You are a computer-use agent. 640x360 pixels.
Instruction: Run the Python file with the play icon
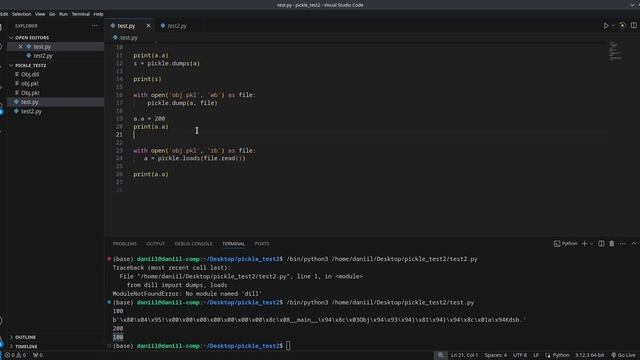click(606, 25)
